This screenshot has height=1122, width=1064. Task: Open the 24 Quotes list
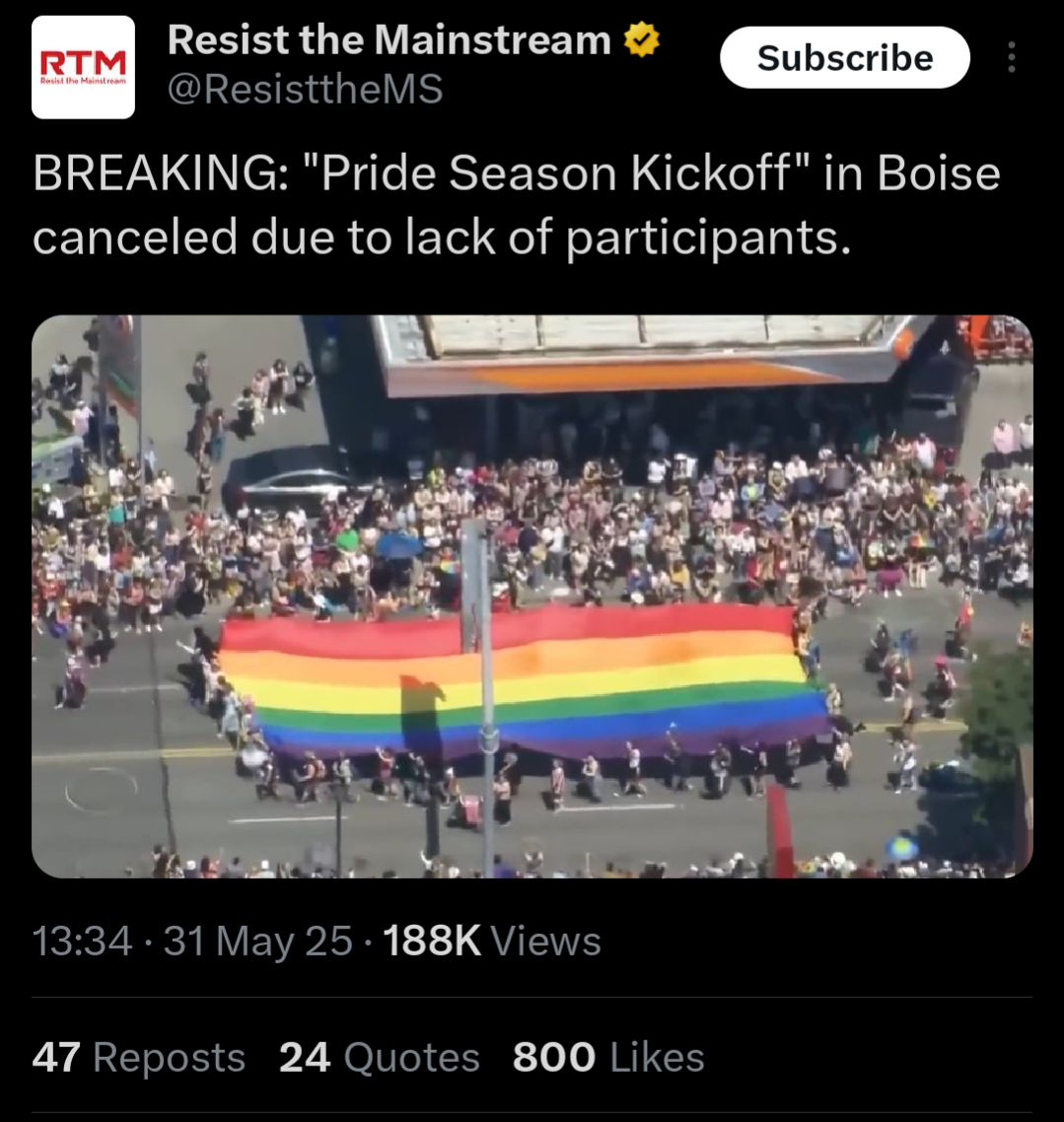click(x=380, y=1057)
